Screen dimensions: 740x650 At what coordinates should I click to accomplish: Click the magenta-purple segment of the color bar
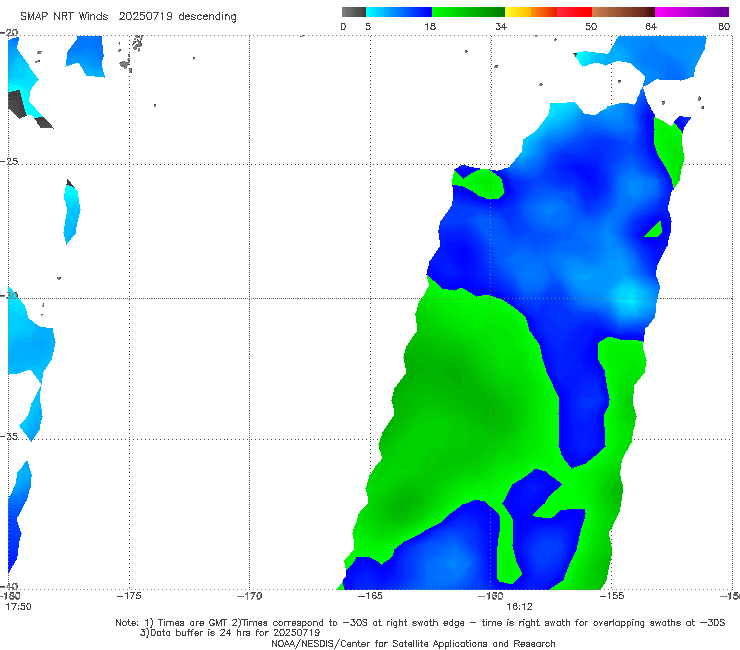pos(692,12)
